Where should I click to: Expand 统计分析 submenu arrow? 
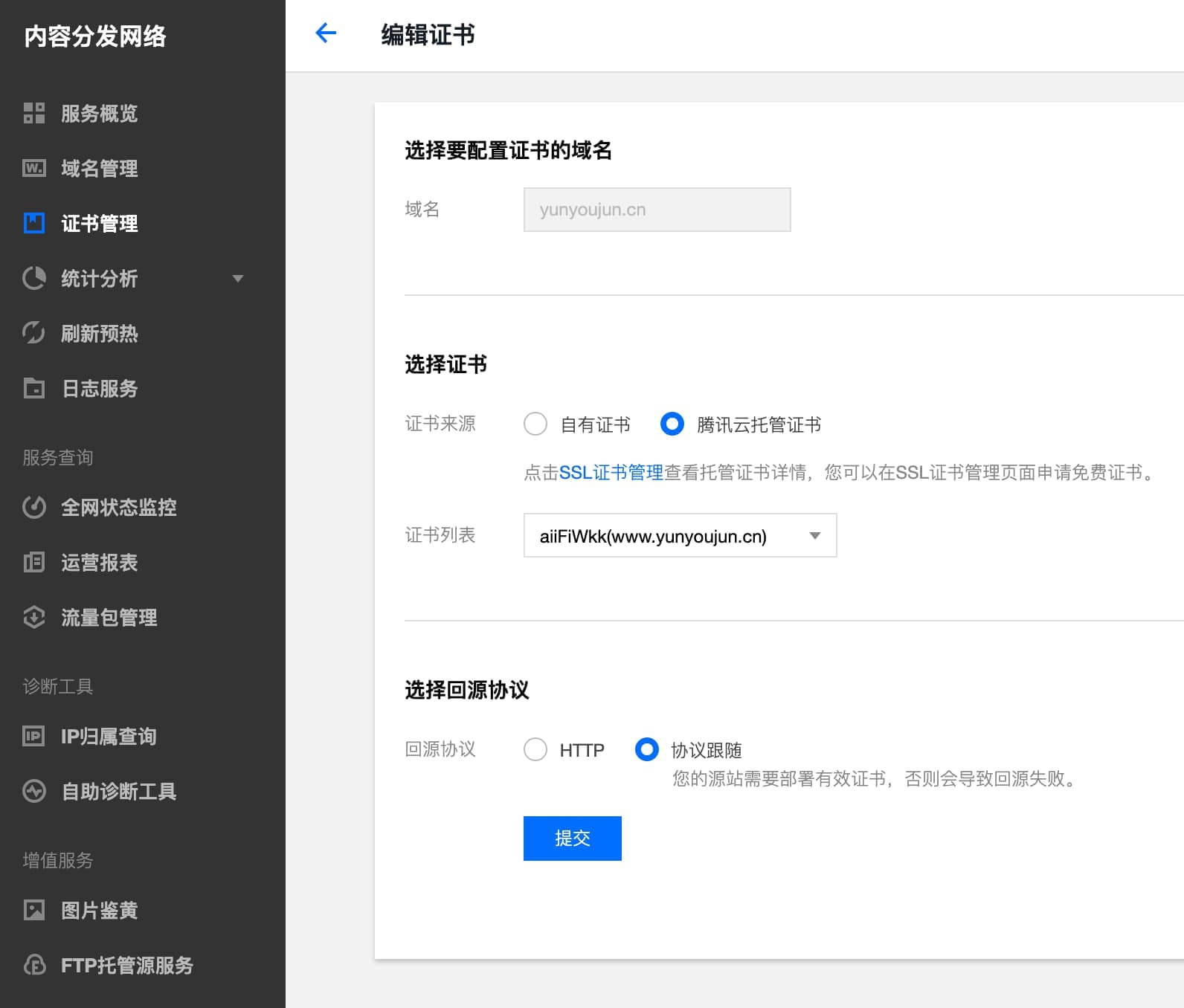238,279
